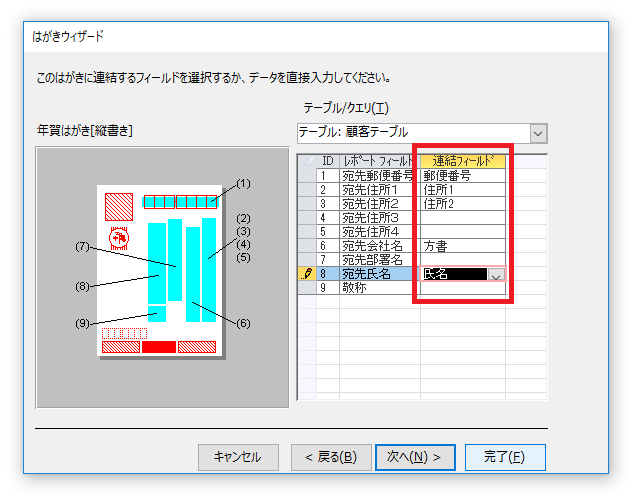Click the stamp area in the postcard preview

pos(119,207)
